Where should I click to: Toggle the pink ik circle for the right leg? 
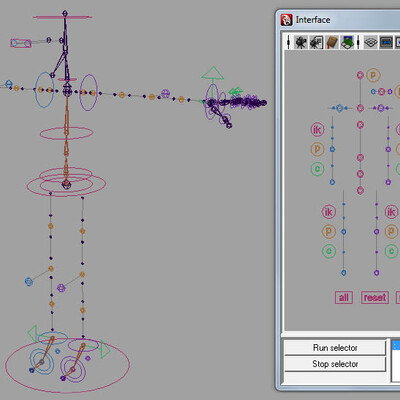(x=391, y=212)
